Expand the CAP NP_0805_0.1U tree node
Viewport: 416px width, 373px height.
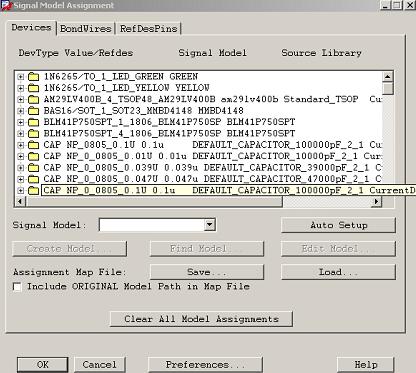click(x=21, y=145)
